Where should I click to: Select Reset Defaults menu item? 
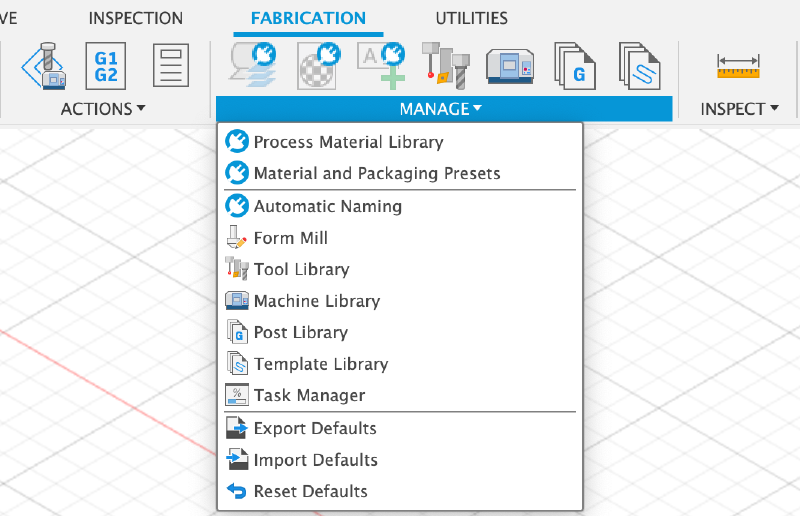pyautogui.click(x=400, y=491)
